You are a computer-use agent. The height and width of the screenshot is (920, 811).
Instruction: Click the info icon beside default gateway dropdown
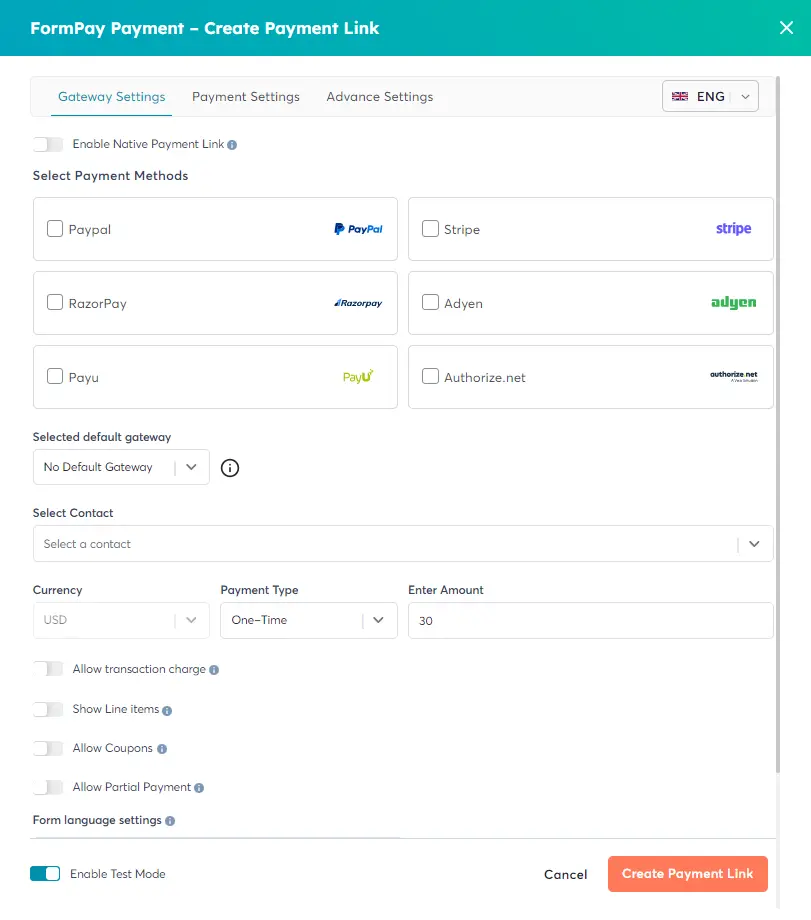coord(229,467)
